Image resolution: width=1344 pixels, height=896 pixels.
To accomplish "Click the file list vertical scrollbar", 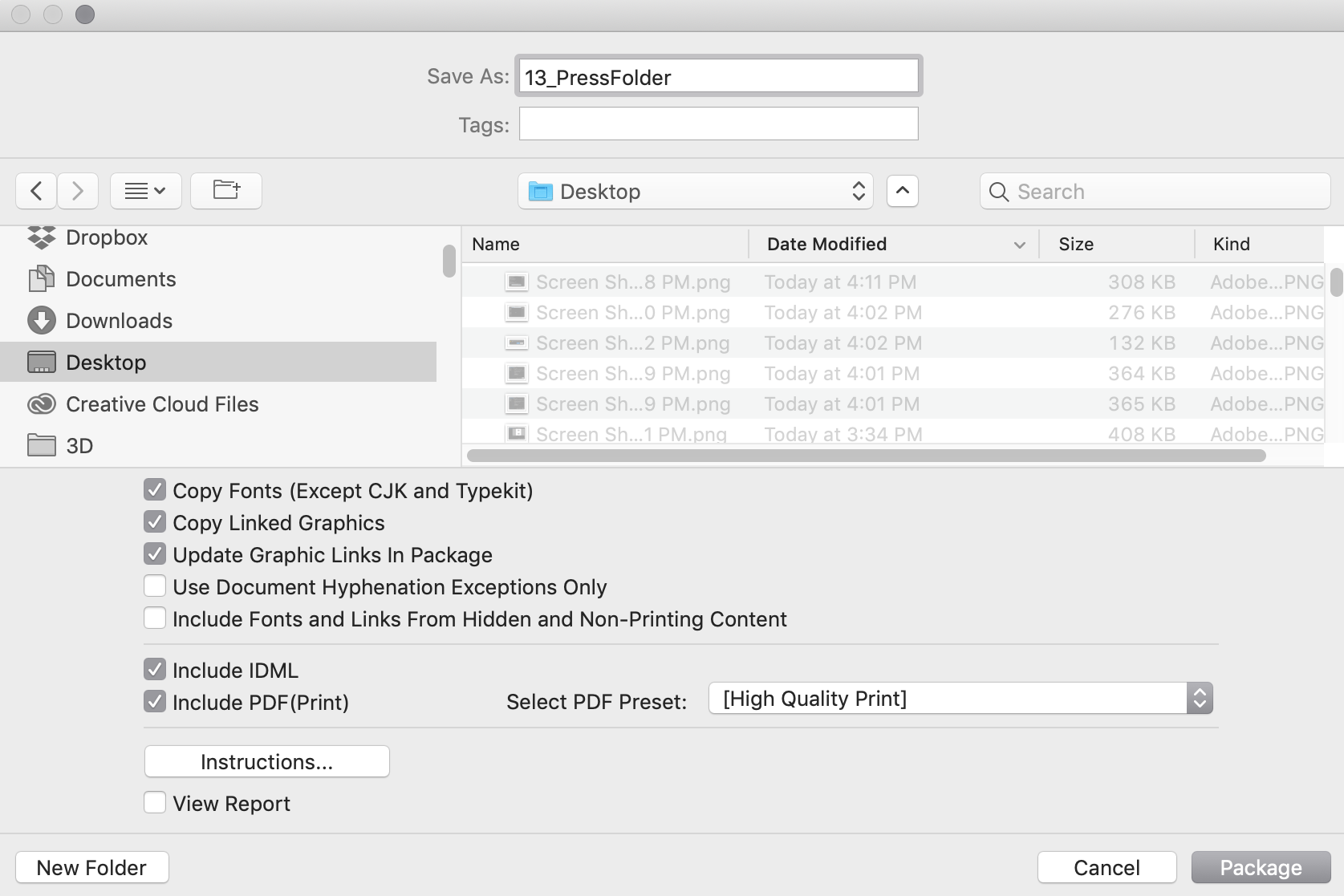I will 1336,282.
